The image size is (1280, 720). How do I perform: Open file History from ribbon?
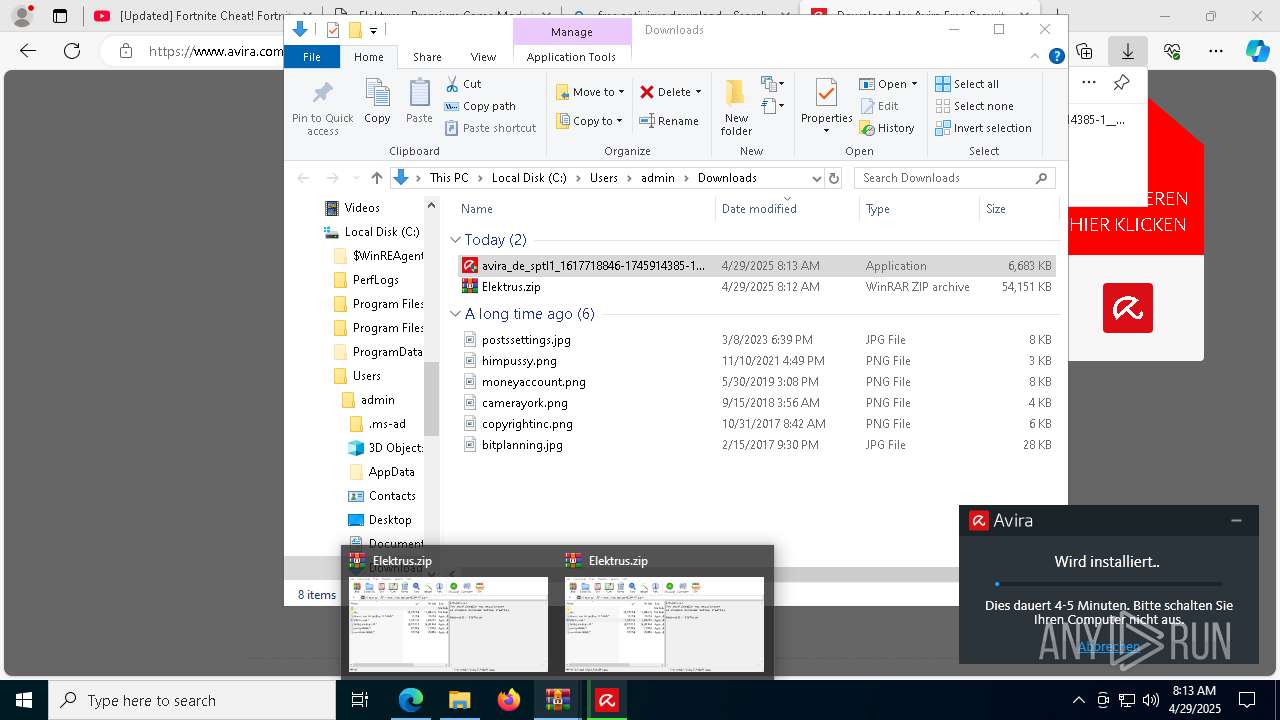887,128
